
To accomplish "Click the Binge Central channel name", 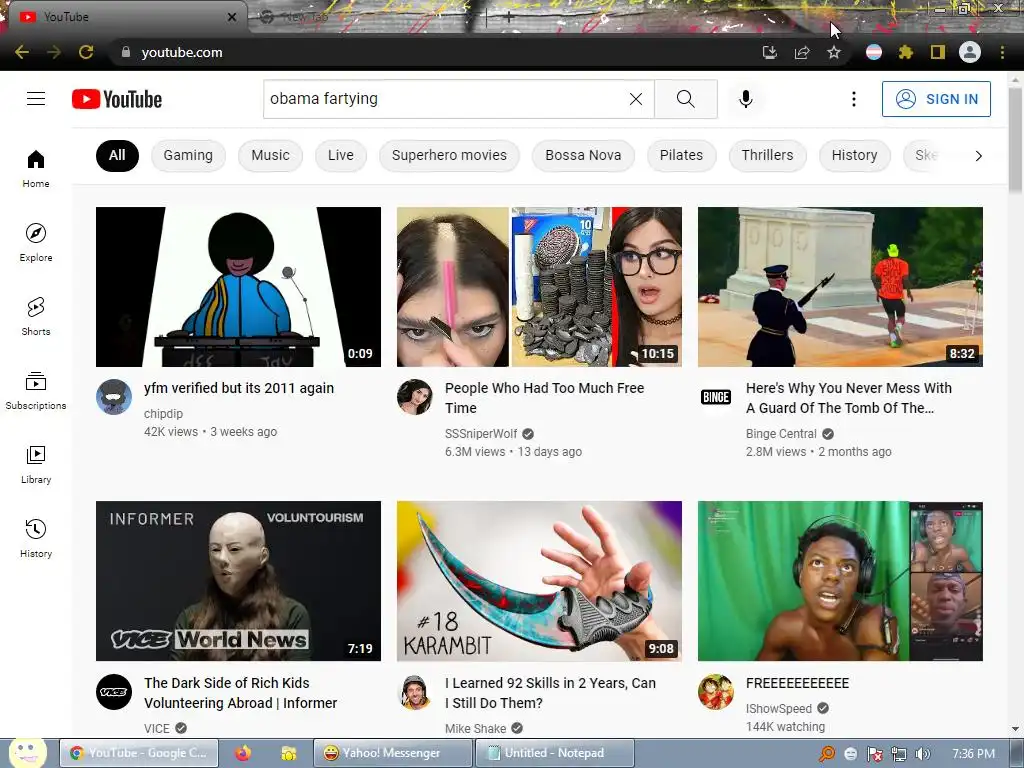I will 781,434.
